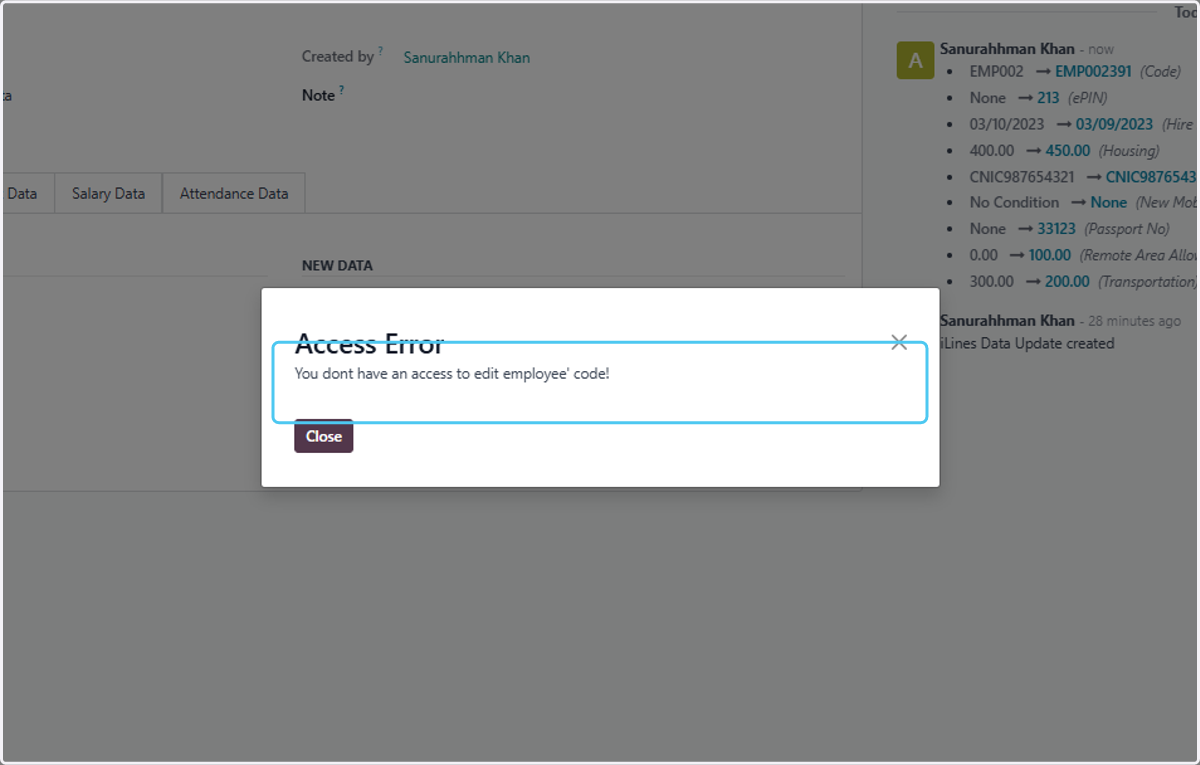1200x765 pixels.
Task: Select the old EMP002 code value
Action: (x=997, y=72)
